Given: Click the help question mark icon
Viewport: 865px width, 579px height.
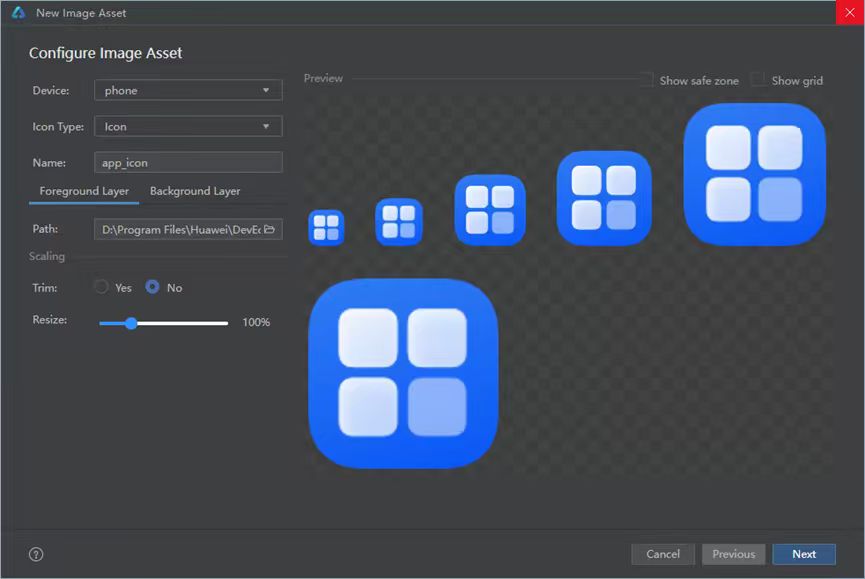Looking at the screenshot, I should pos(37,554).
